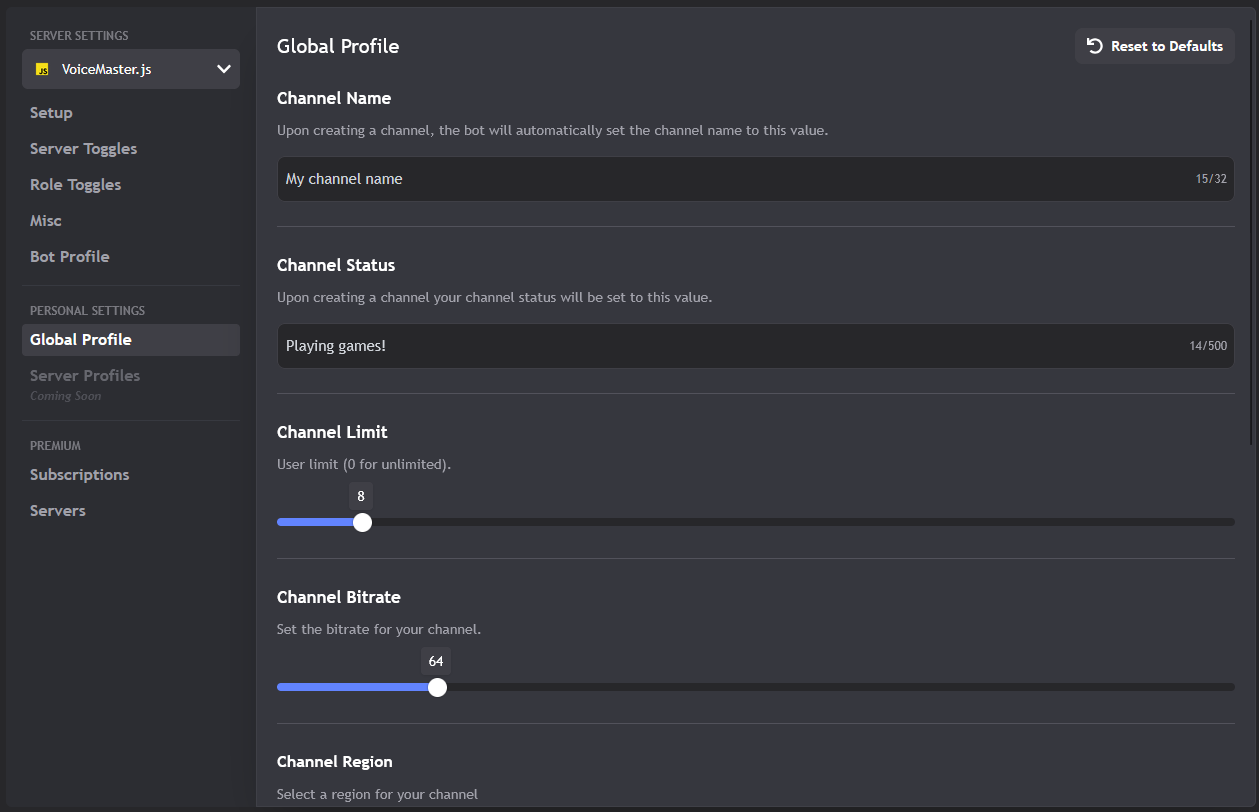The image size is (1259, 812).
Task: View the Servers page under Premium
Action: click(x=57, y=510)
